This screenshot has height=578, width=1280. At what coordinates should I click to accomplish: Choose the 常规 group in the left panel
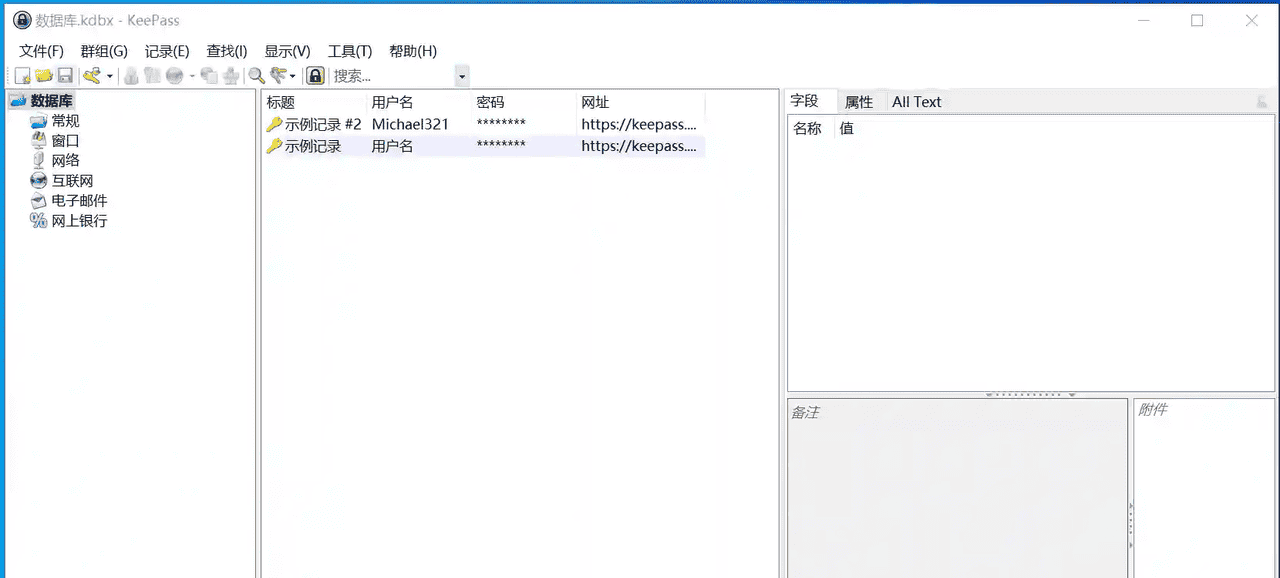pyautogui.click(x=65, y=120)
